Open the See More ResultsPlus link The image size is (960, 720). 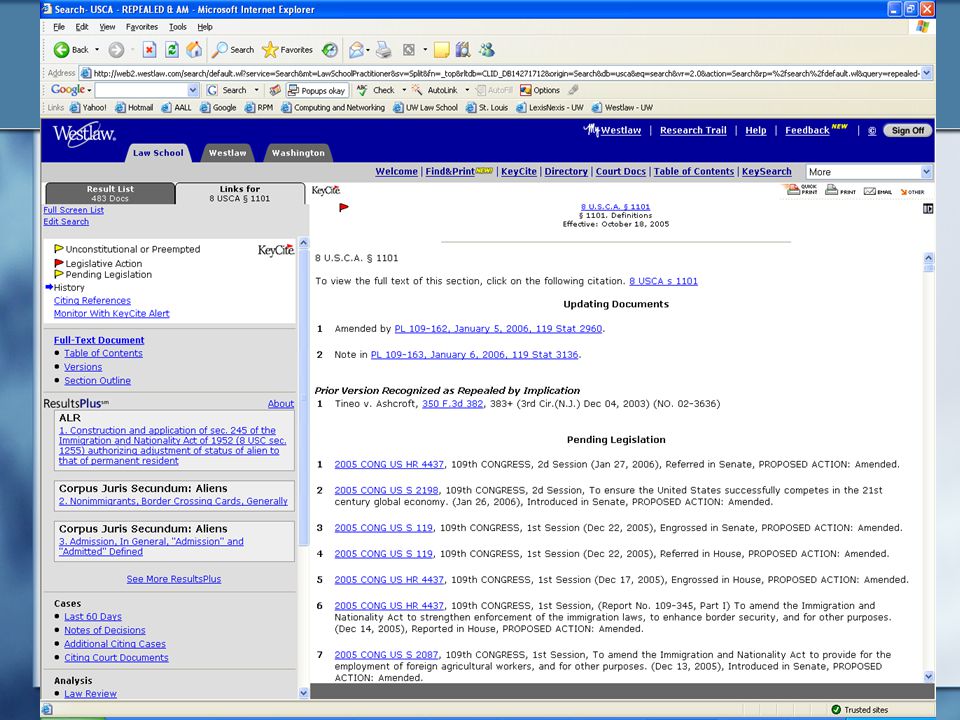pos(174,579)
